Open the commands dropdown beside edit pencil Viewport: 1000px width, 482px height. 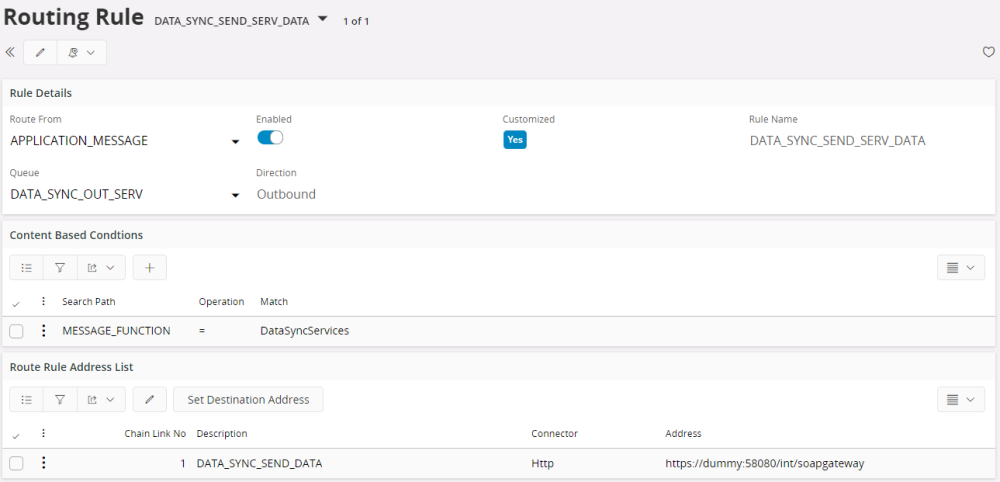point(81,52)
